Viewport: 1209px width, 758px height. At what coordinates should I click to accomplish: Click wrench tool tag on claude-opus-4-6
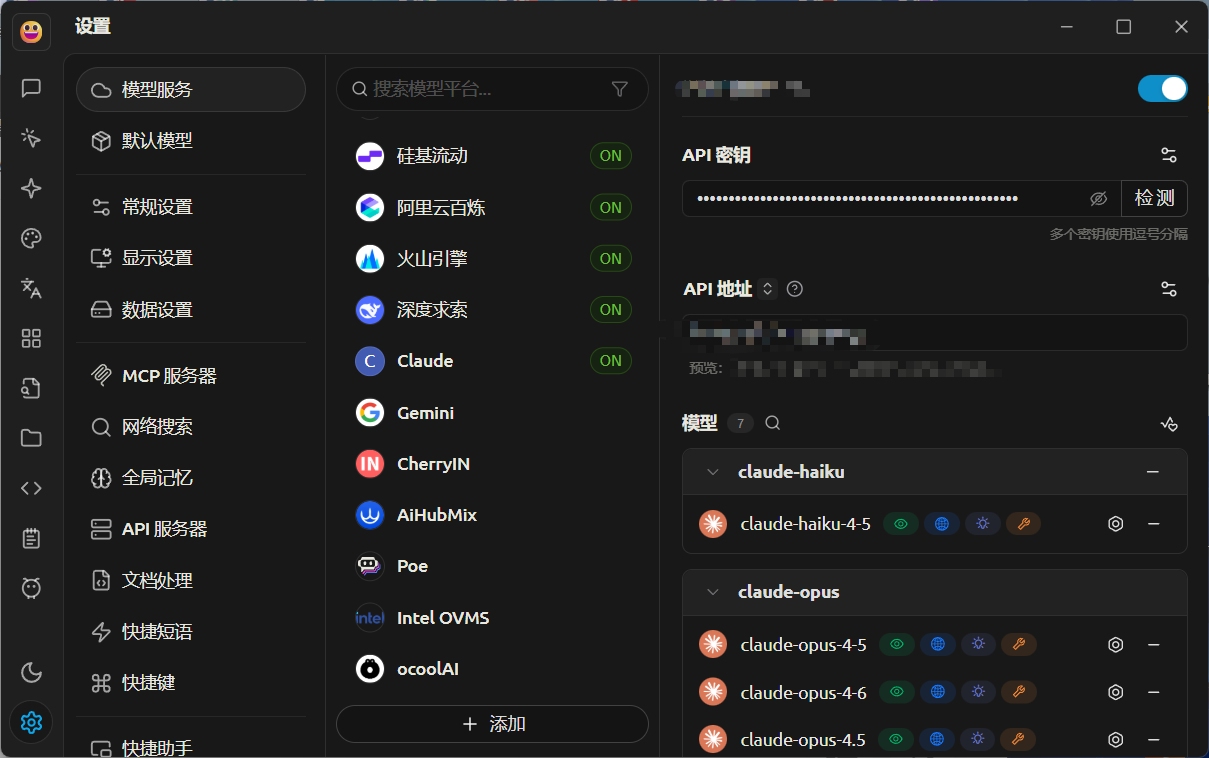[x=1019, y=692]
